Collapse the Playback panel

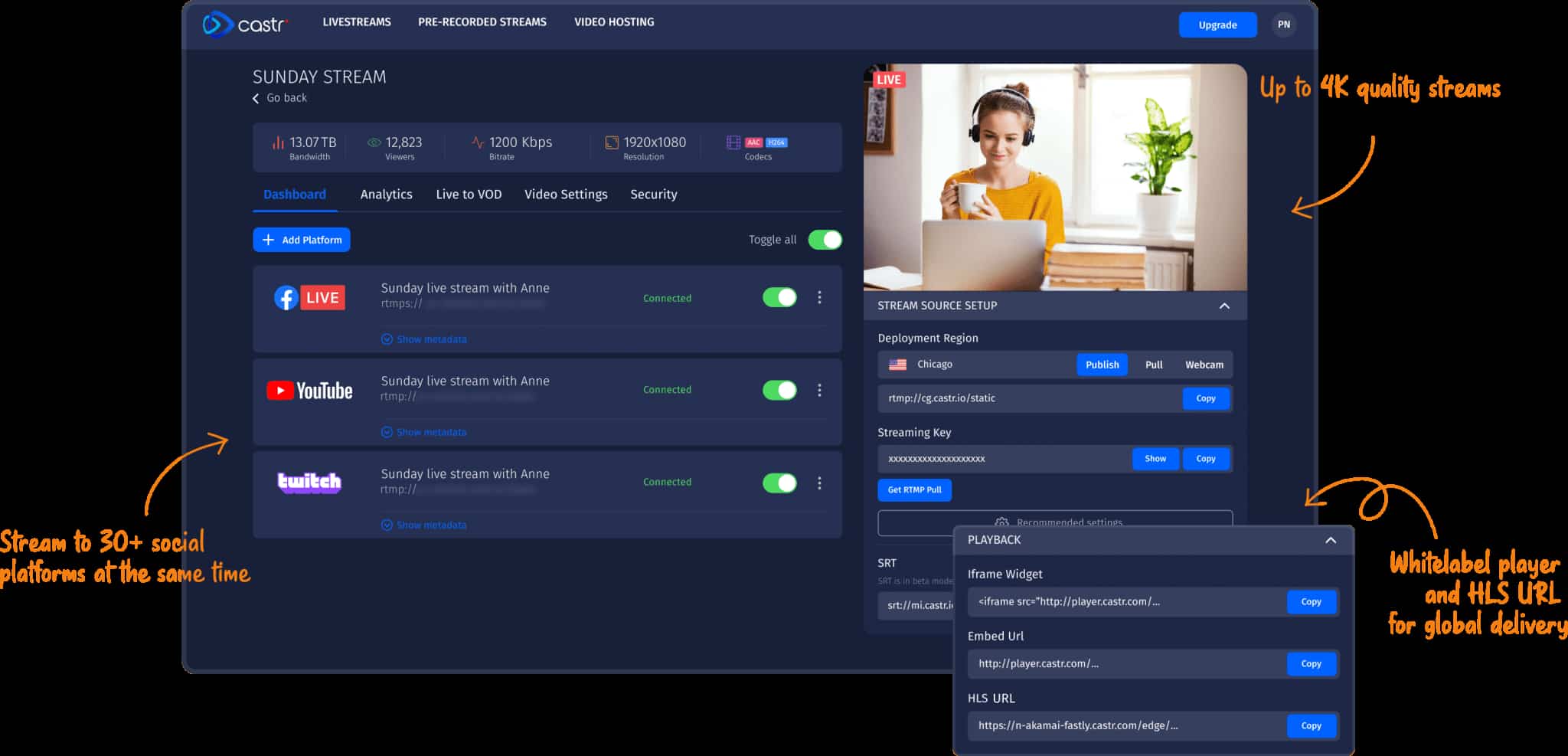click(1328, 539)
